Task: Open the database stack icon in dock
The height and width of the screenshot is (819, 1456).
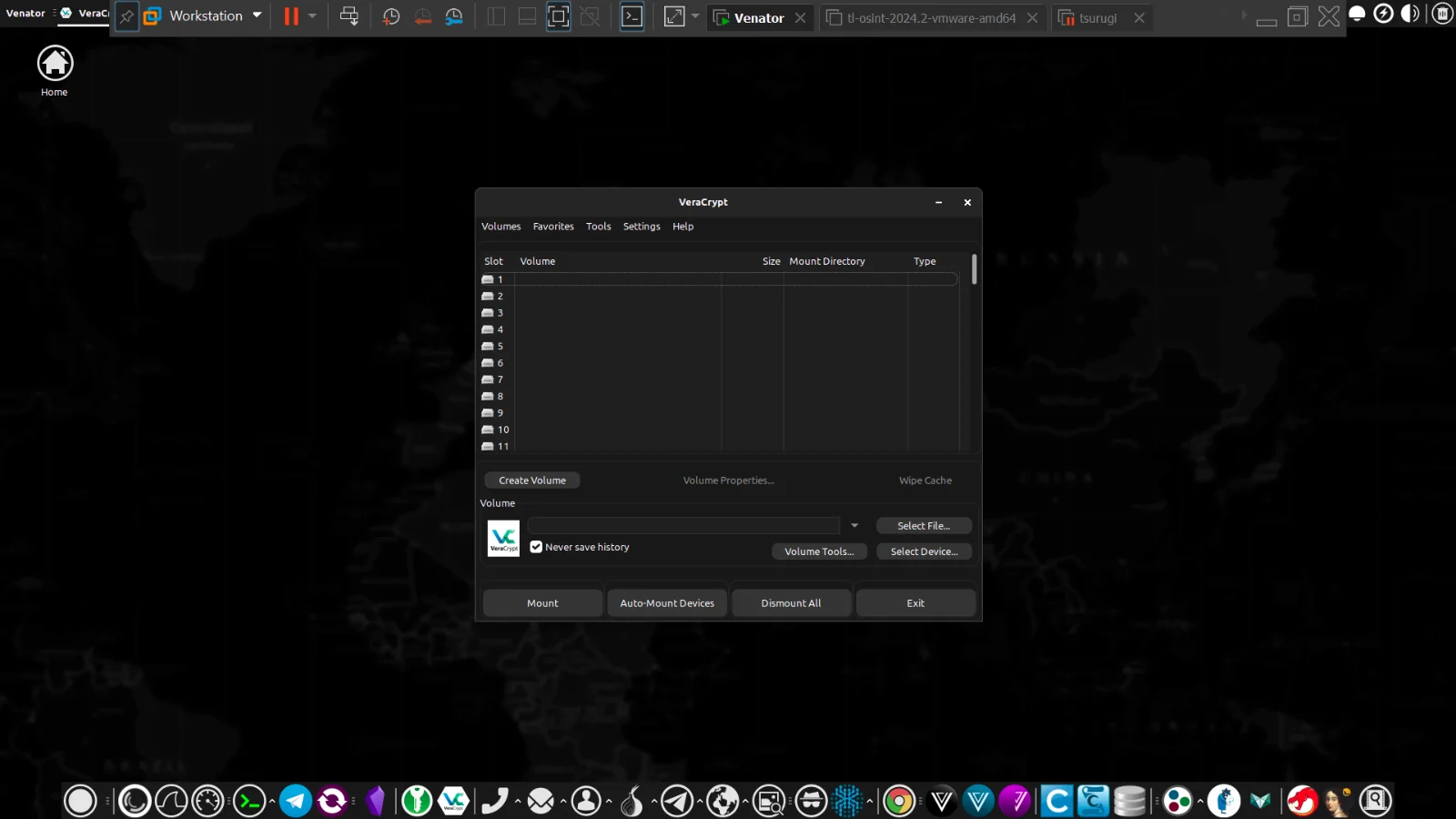Action: (x=1129, y=801)
